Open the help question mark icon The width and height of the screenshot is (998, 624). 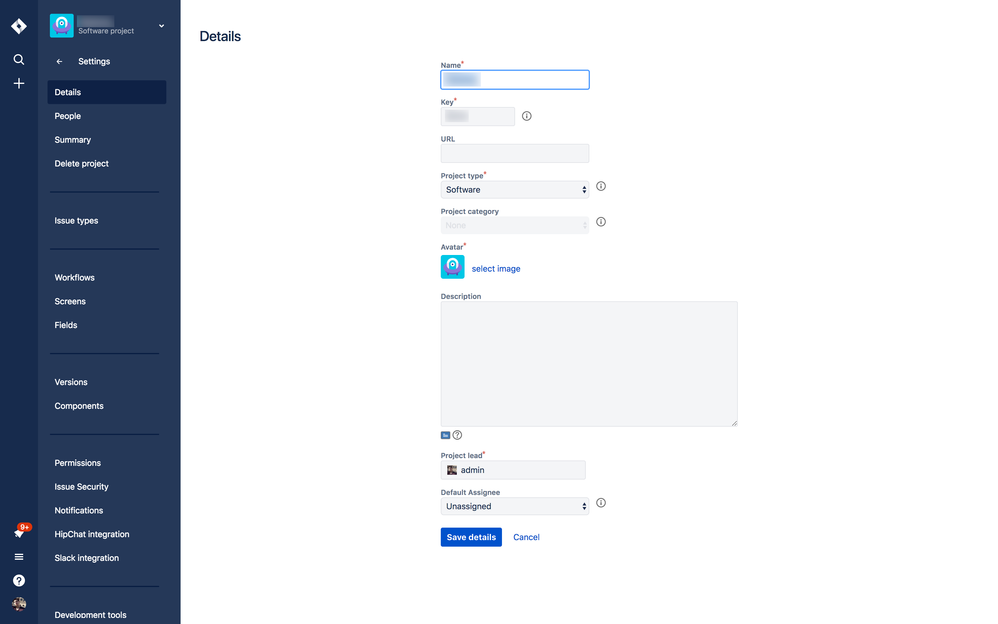[x=18, y=580]
